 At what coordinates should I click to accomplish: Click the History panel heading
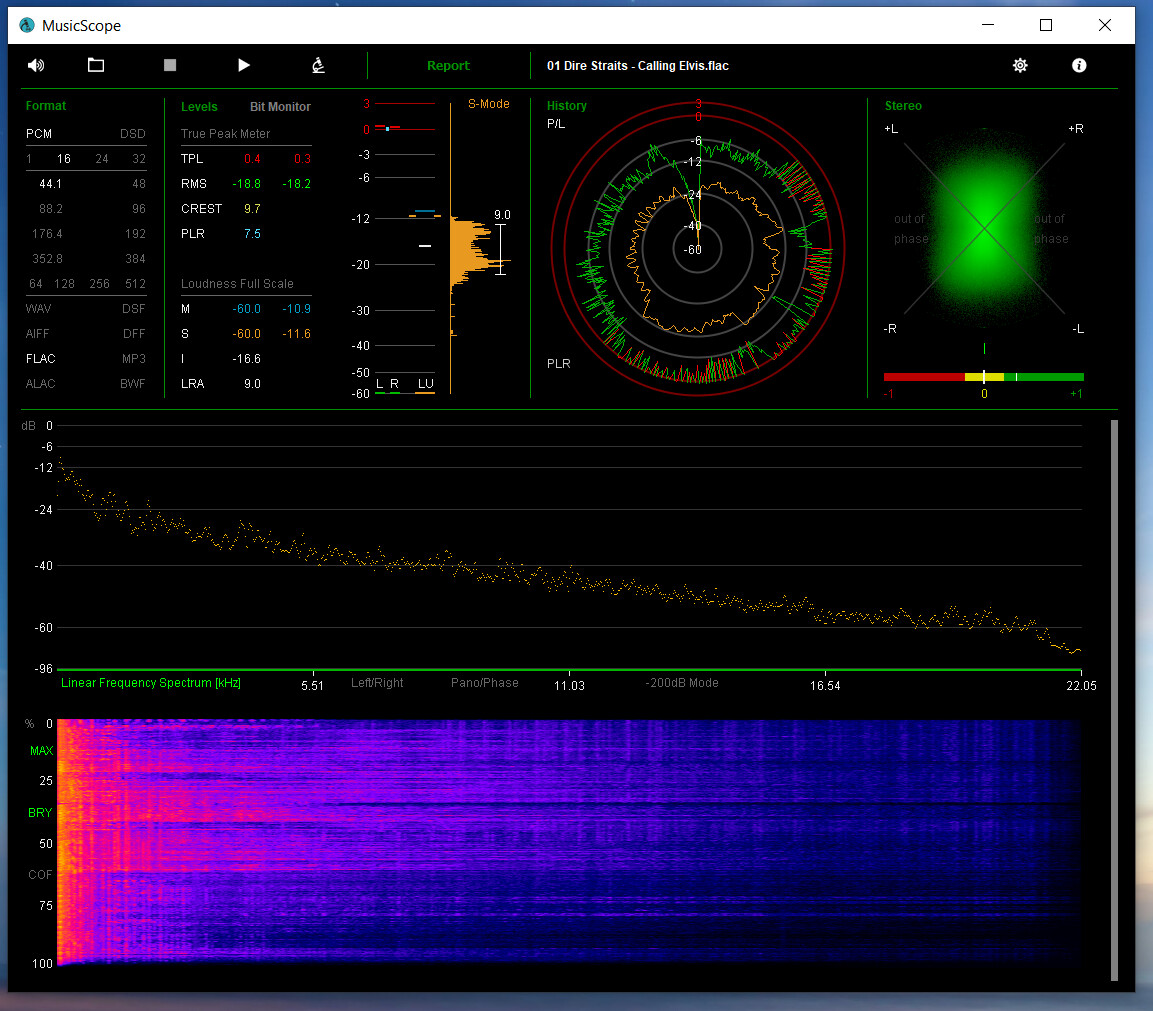click(x=567, y=106)
